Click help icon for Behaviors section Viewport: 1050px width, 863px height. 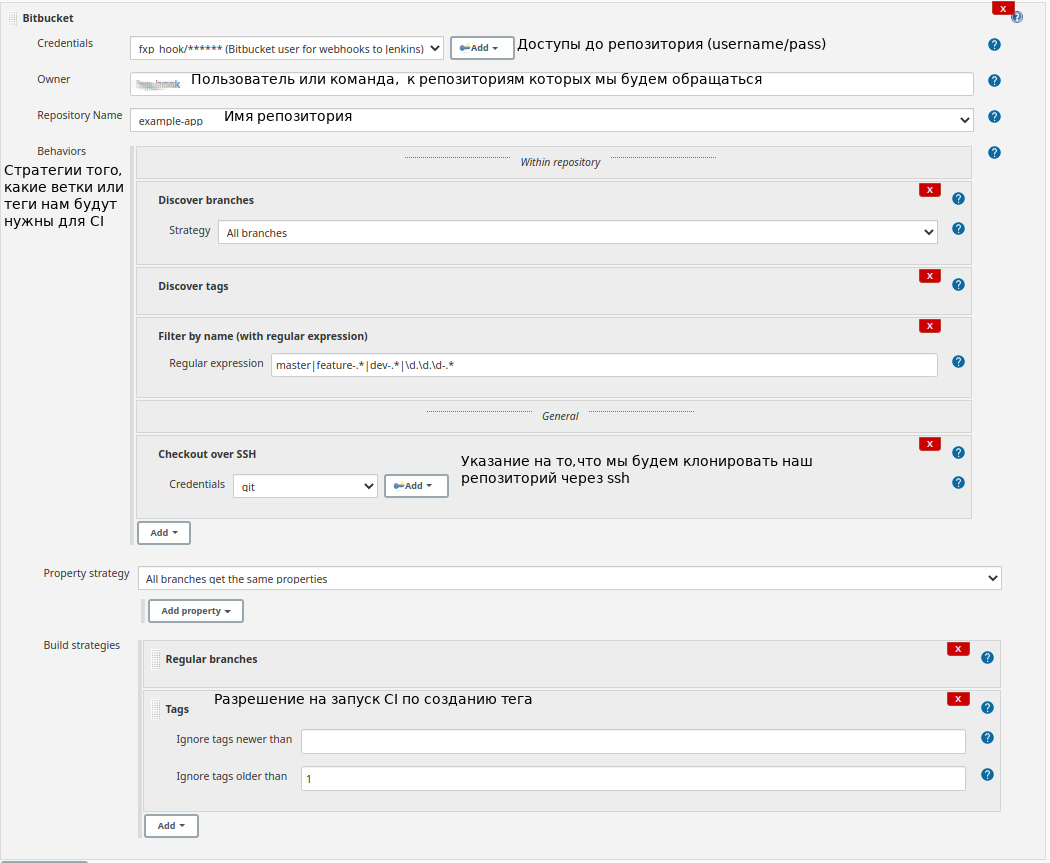tap(994, 151)
